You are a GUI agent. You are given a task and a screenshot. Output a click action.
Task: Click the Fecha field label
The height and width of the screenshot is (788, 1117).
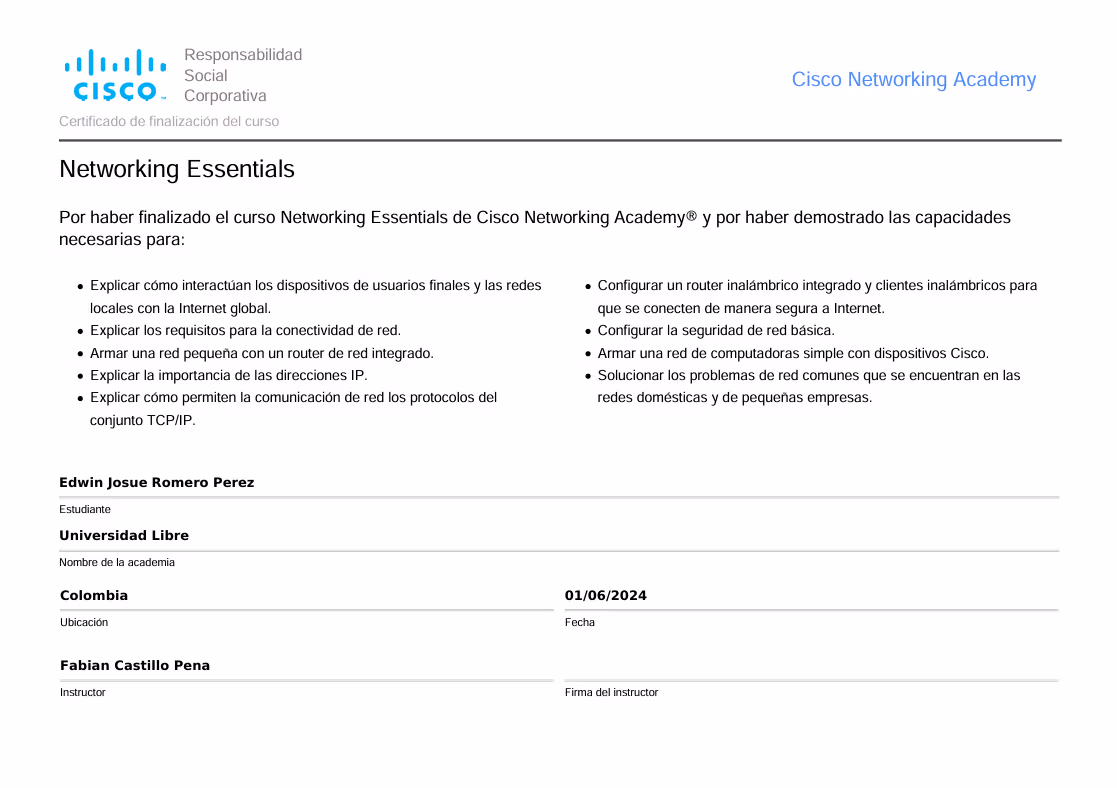coord(579,622)
